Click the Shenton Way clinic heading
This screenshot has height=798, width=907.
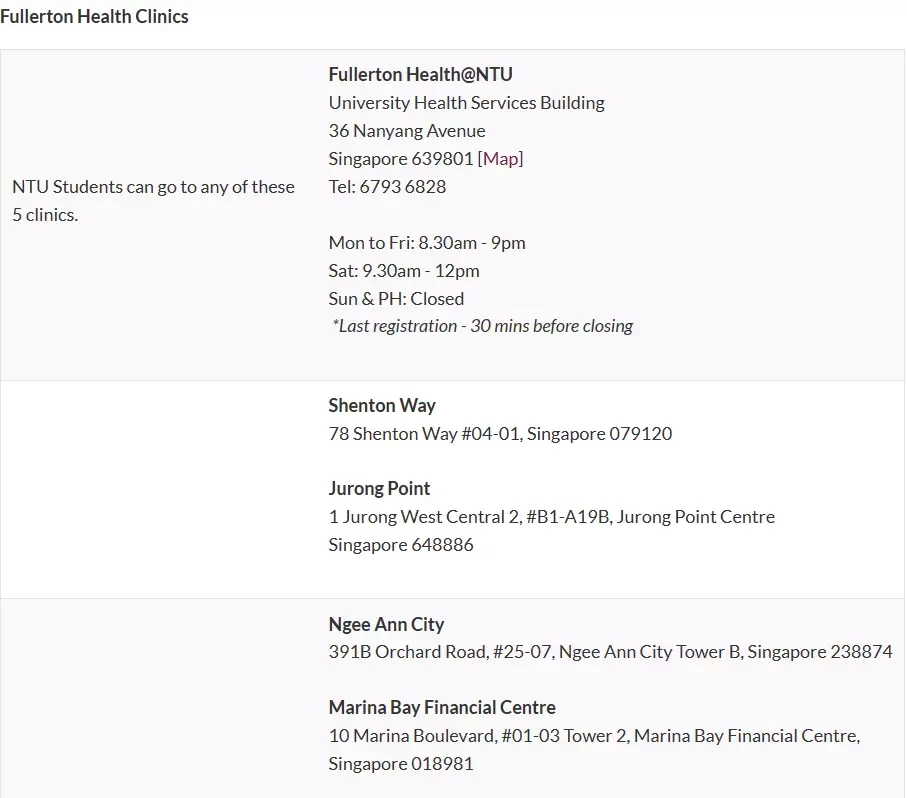[382, 405]
